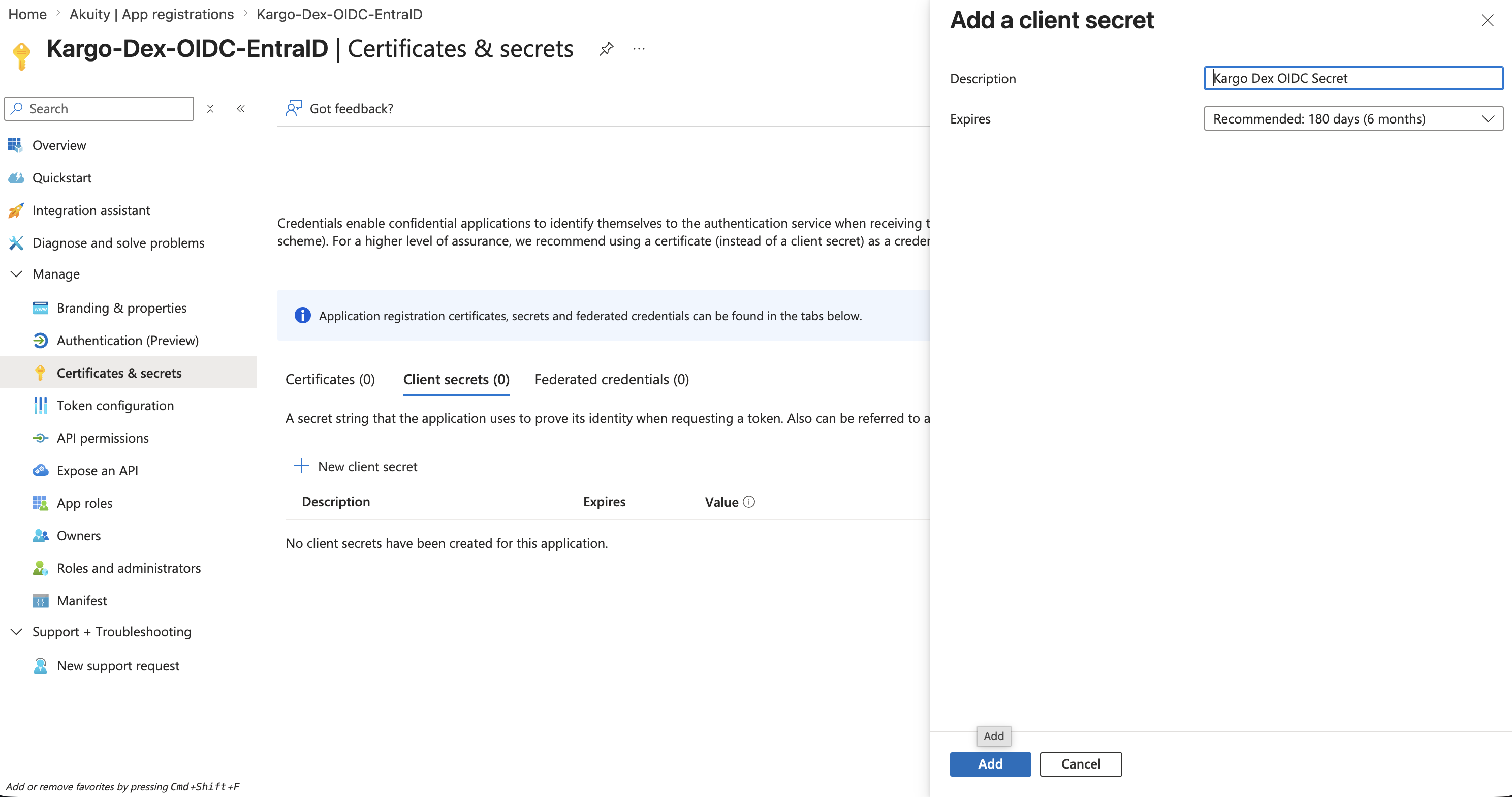Click the plus icon for New client secret
The width and height of the screenshot is (1512, 797).
301,466
